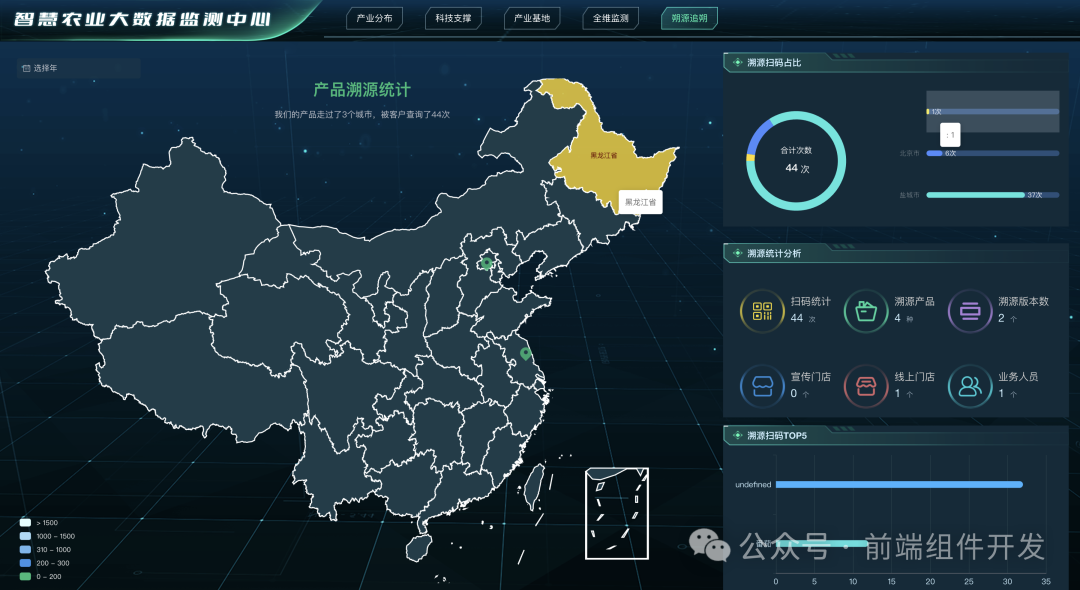1080x590 pixels.
Task: Click the 溯源产品 basket icon
Action: pyautogui.click(x=865, y=311)
